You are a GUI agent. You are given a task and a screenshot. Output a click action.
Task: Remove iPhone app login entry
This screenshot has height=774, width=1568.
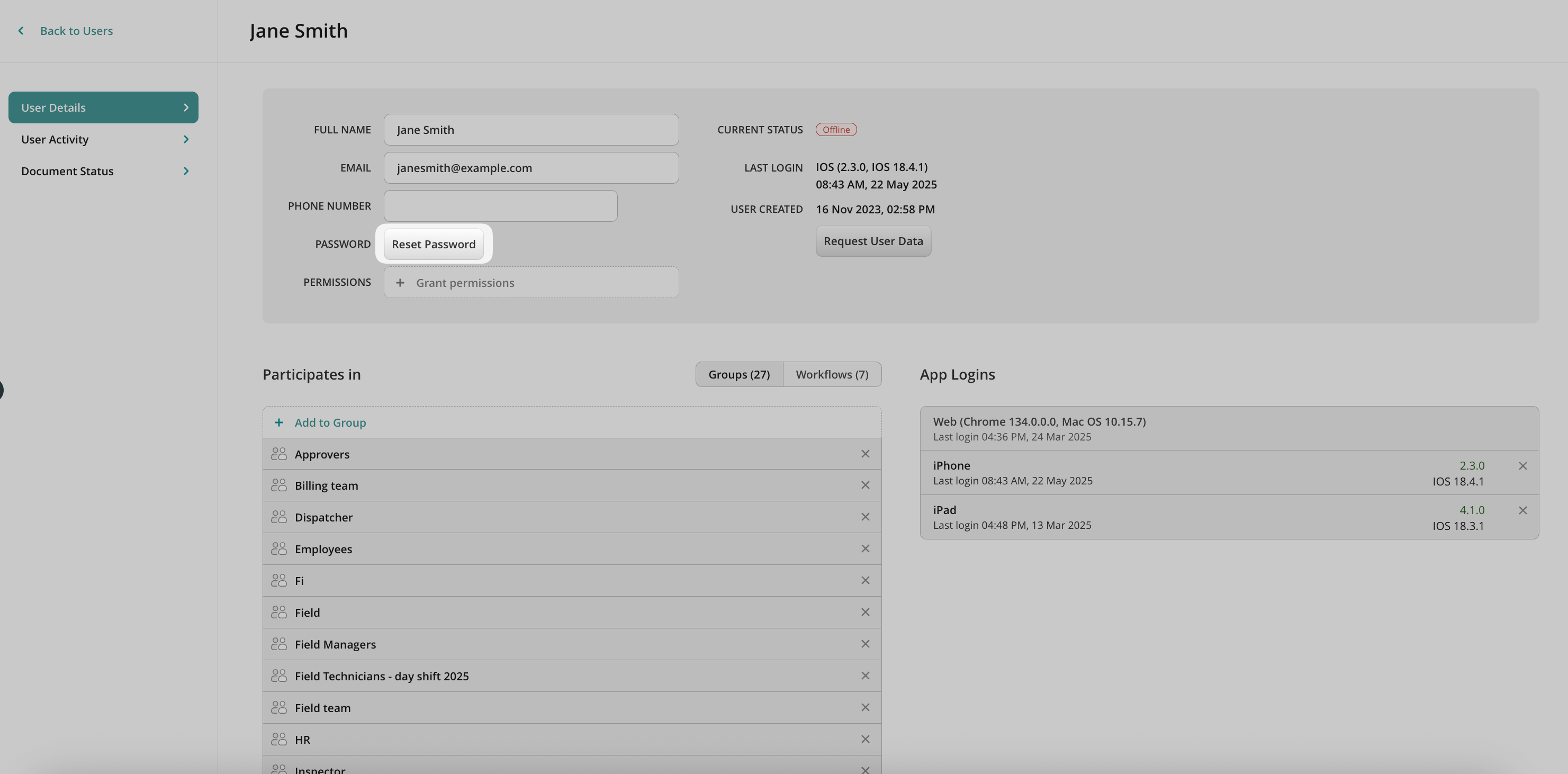click(x=1522, y=466)
